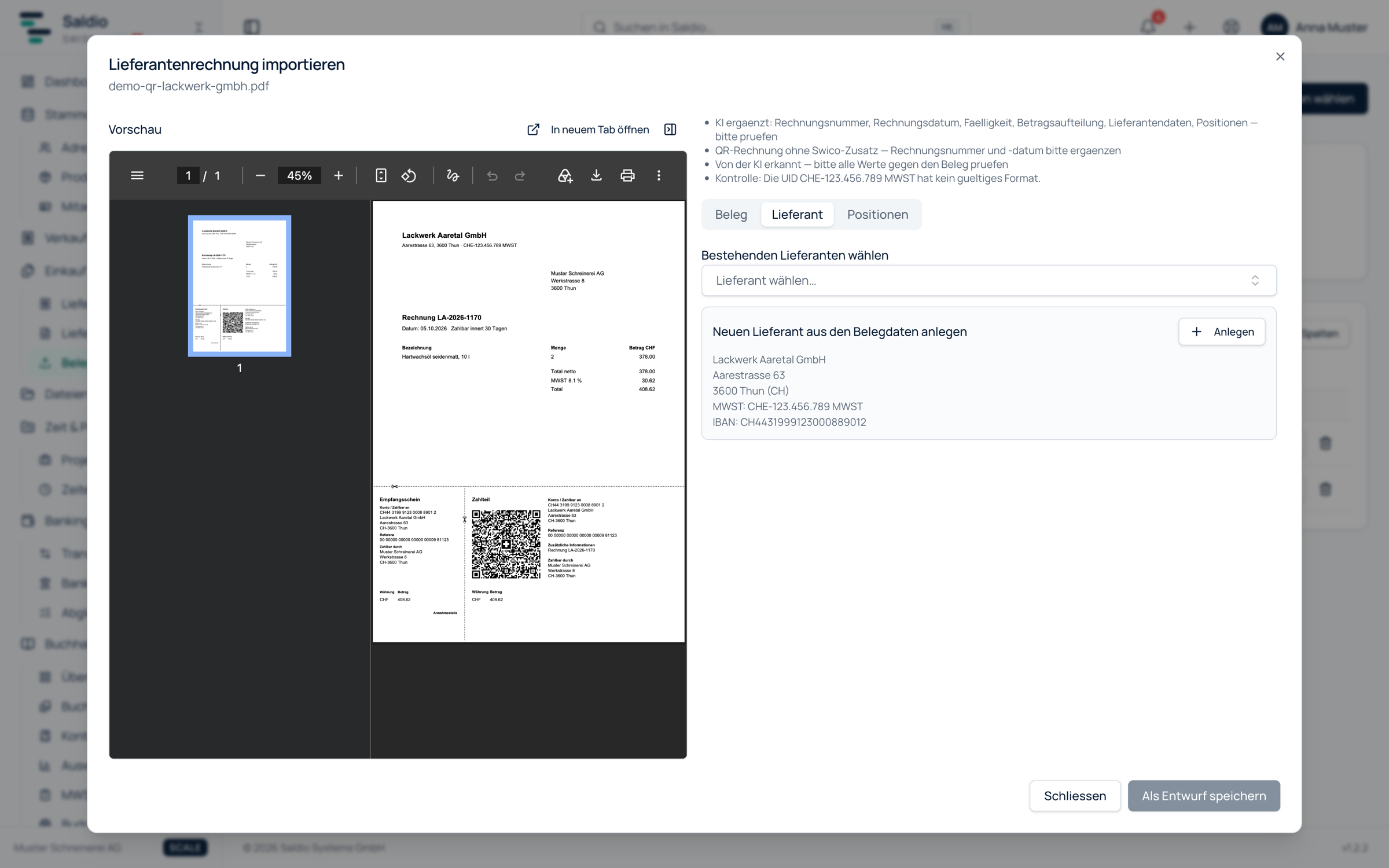1389x868 pixels.
Task: Rotate the PDF page counterclockwise
Action: pyautogui.click(x=409, y=175)
